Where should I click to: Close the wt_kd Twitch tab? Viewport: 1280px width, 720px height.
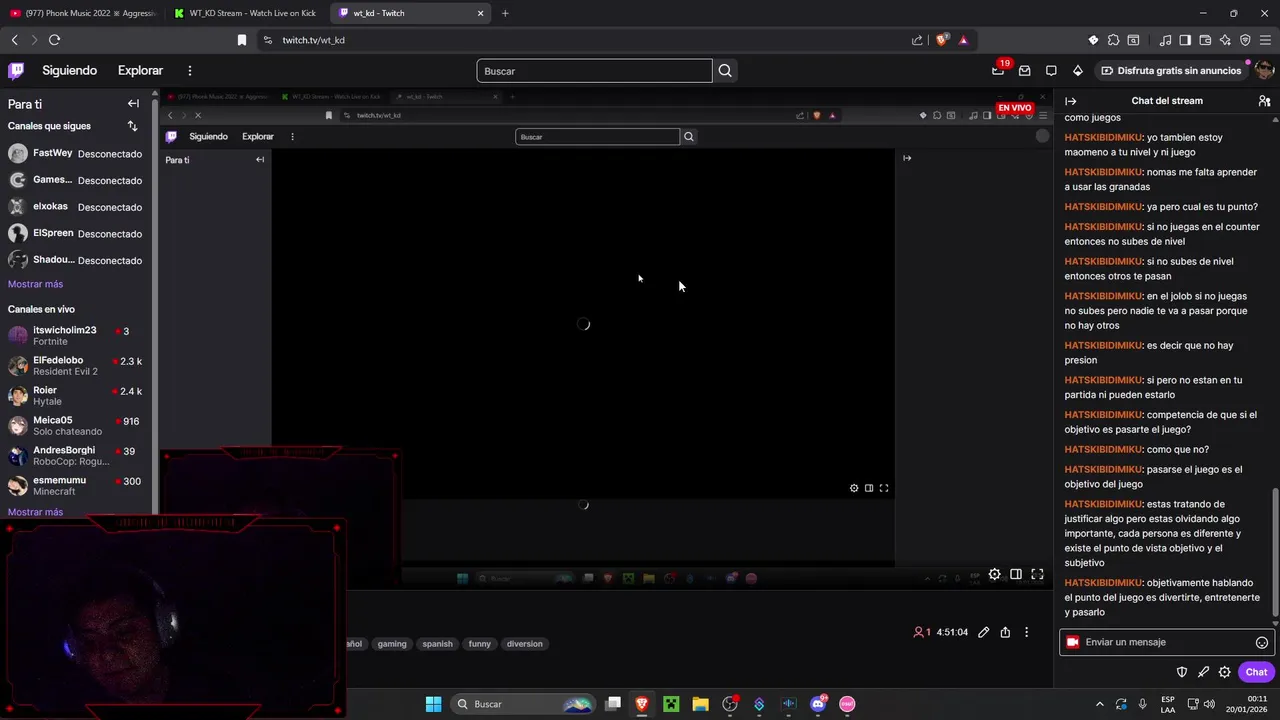click(x=480, y=13)
